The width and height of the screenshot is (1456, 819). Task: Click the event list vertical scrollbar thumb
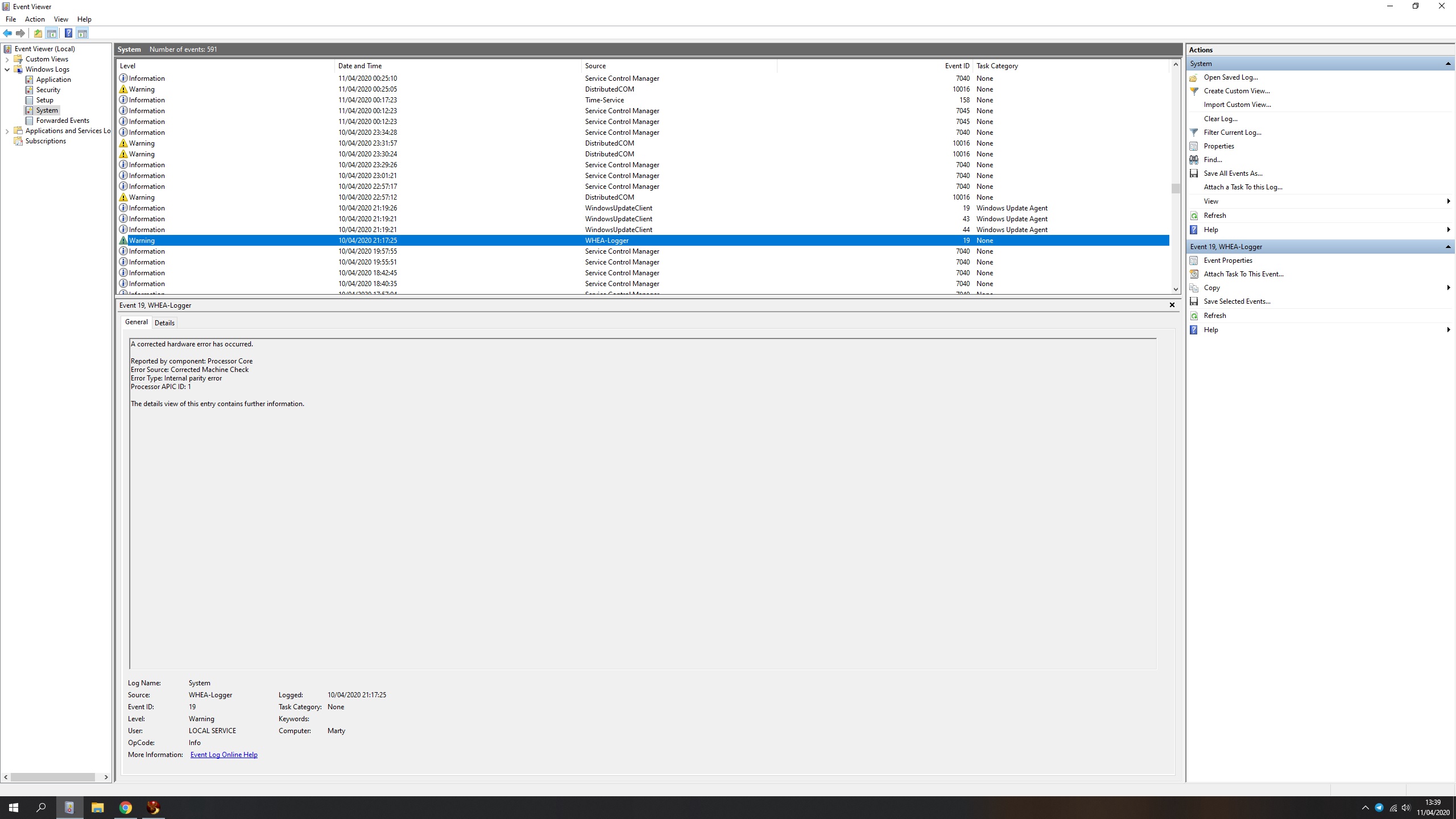1175,188
